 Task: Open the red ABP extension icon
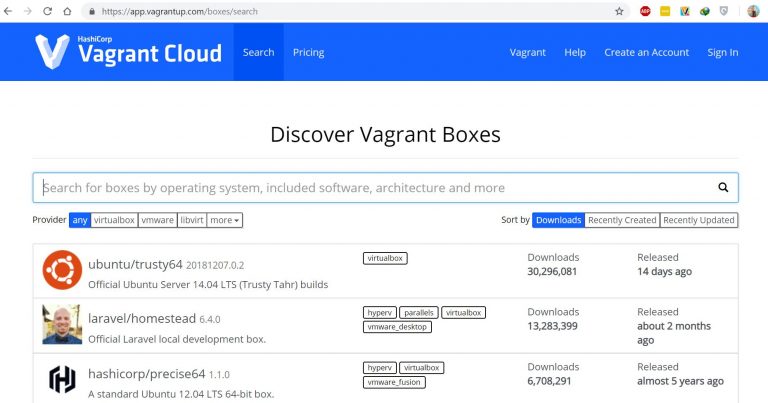point(645,11)
